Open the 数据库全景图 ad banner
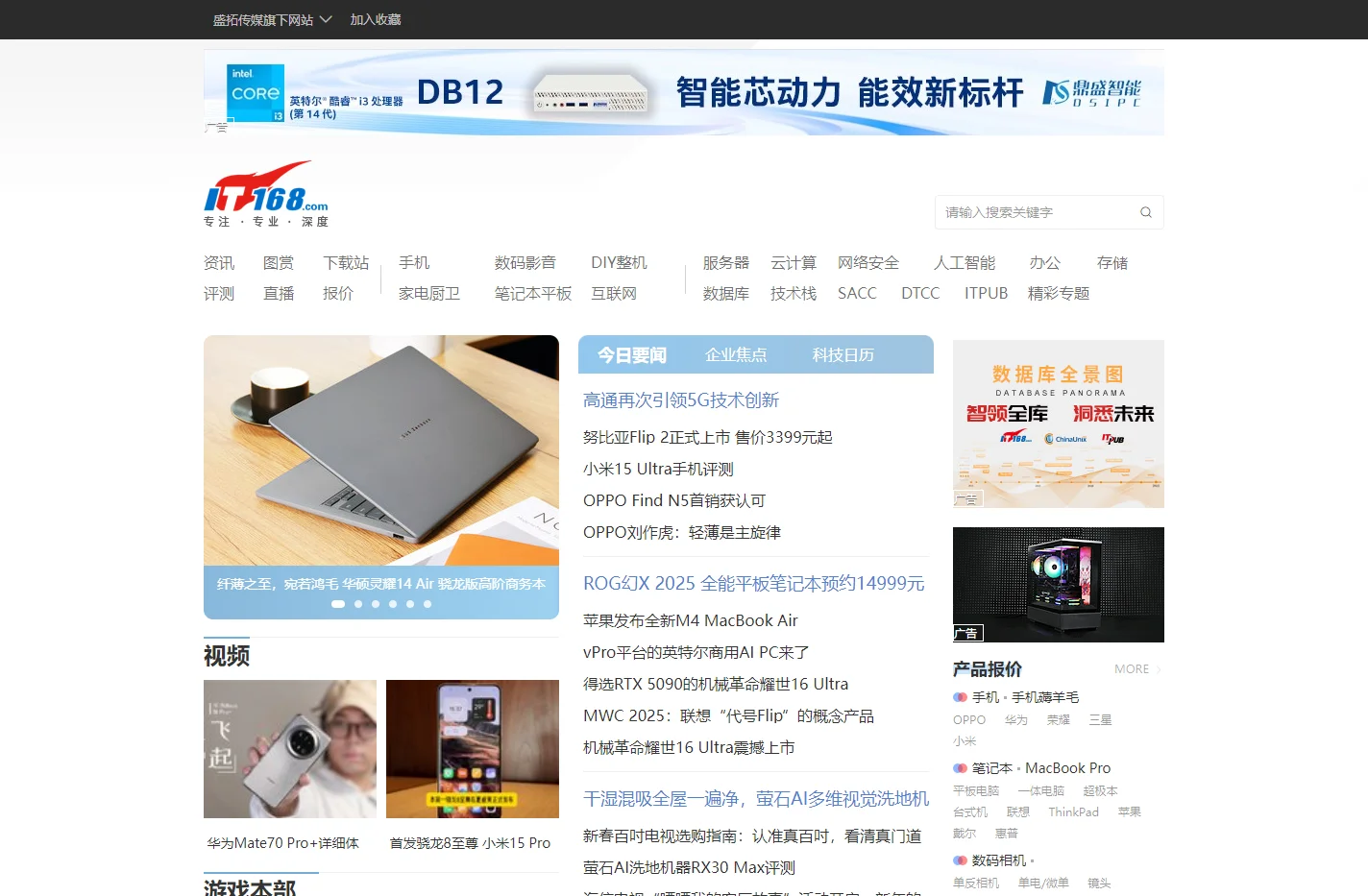1368x896 pixels. click(x=1059, y=424)
